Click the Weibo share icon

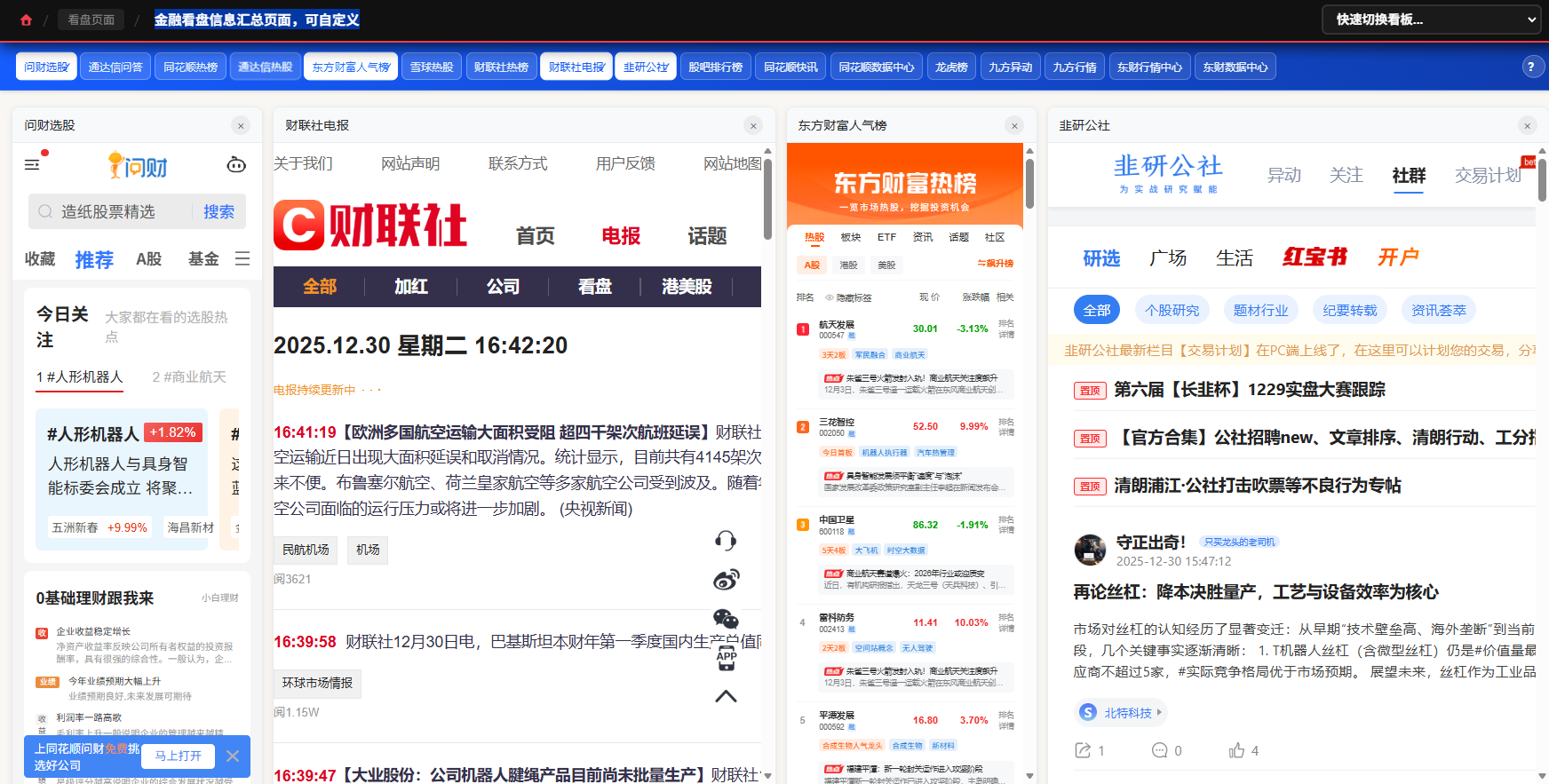point(726,580)
